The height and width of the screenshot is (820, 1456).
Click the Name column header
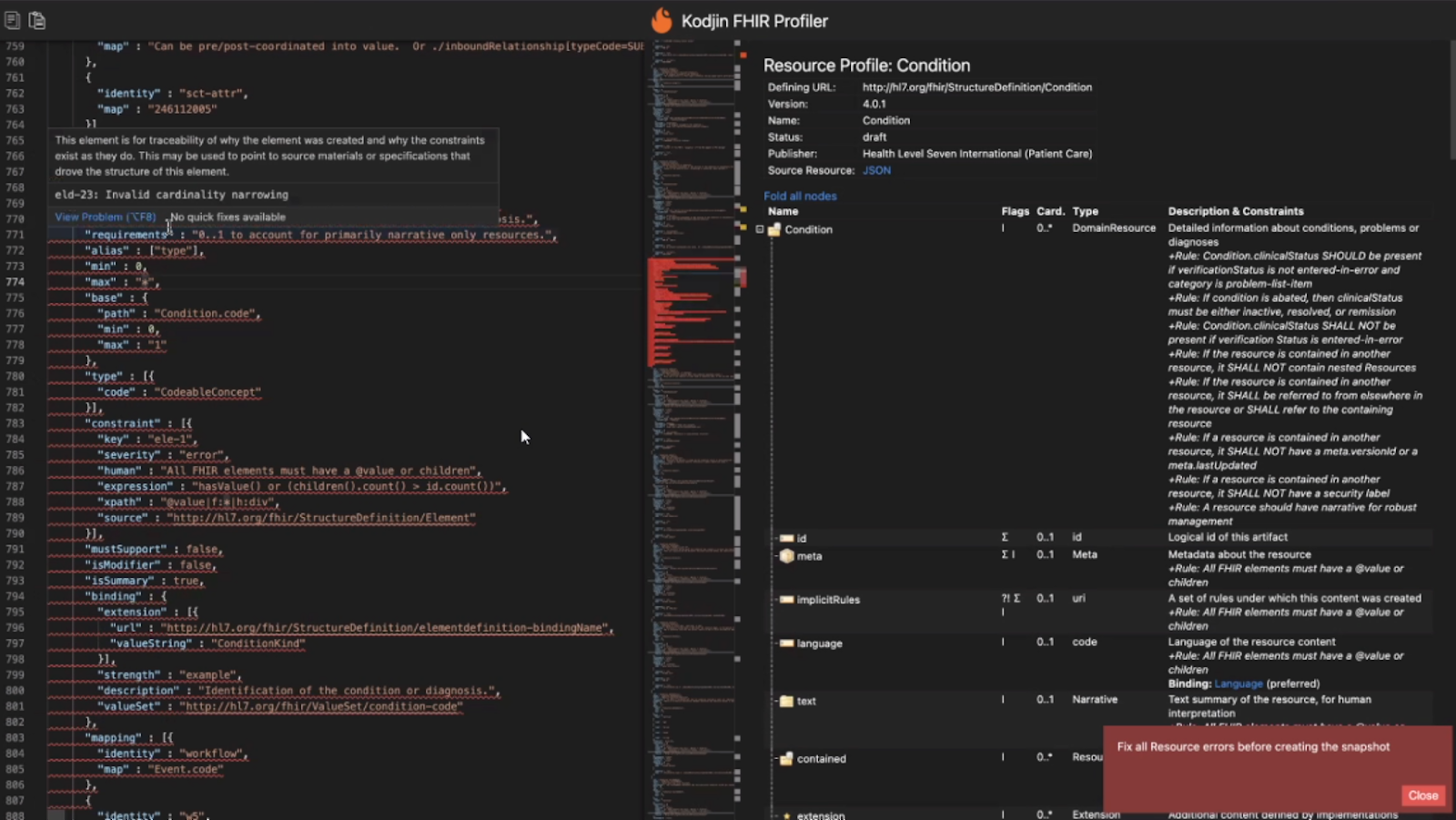coord(783,211)
